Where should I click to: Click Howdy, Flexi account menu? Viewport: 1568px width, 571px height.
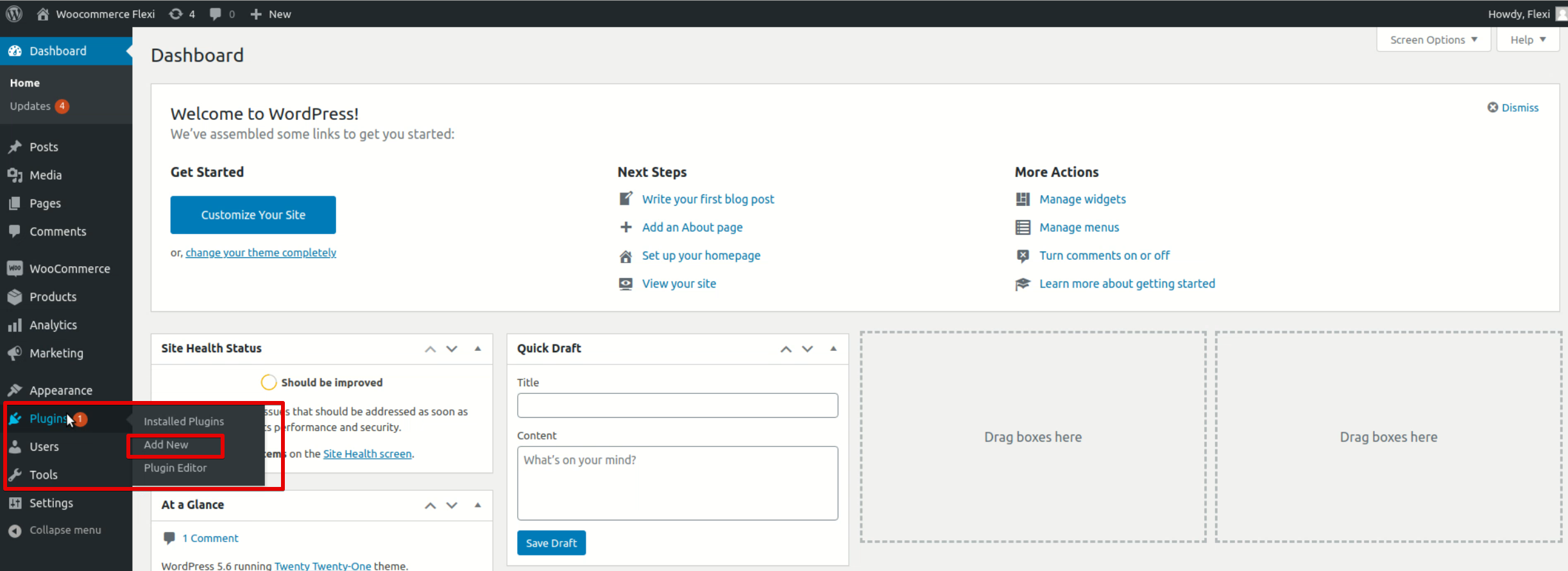click(1528, 13)
